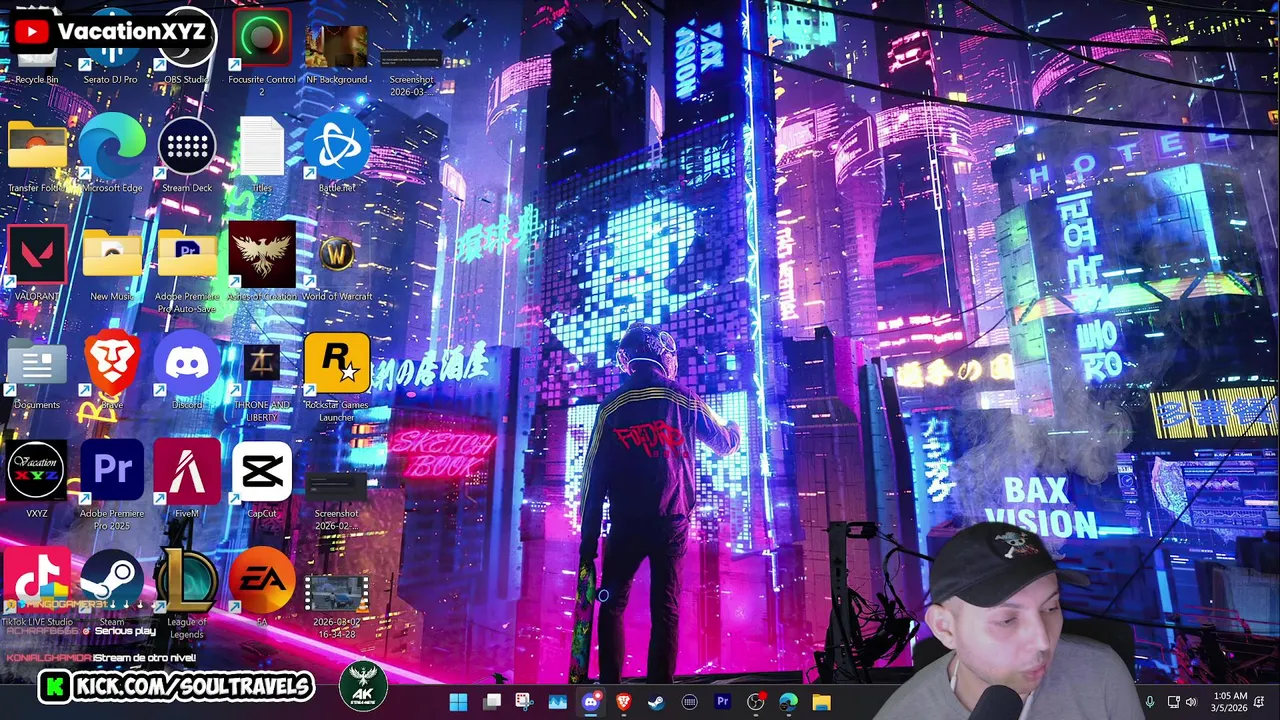Open Premiere Pro from the taskbar
The height and width of the screenshot is (720, 1280).
tap(722, 702)
